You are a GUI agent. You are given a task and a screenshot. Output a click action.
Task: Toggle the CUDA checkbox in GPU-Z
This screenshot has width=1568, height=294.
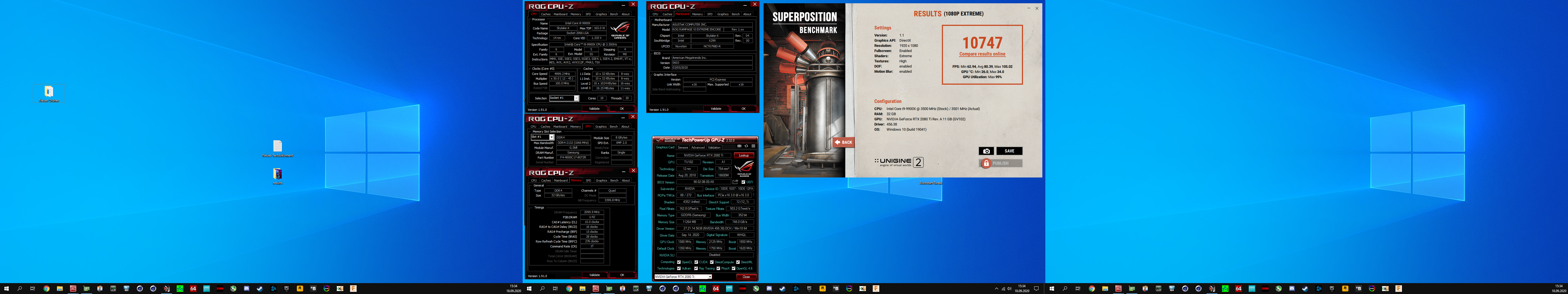(x=696, y=262)
